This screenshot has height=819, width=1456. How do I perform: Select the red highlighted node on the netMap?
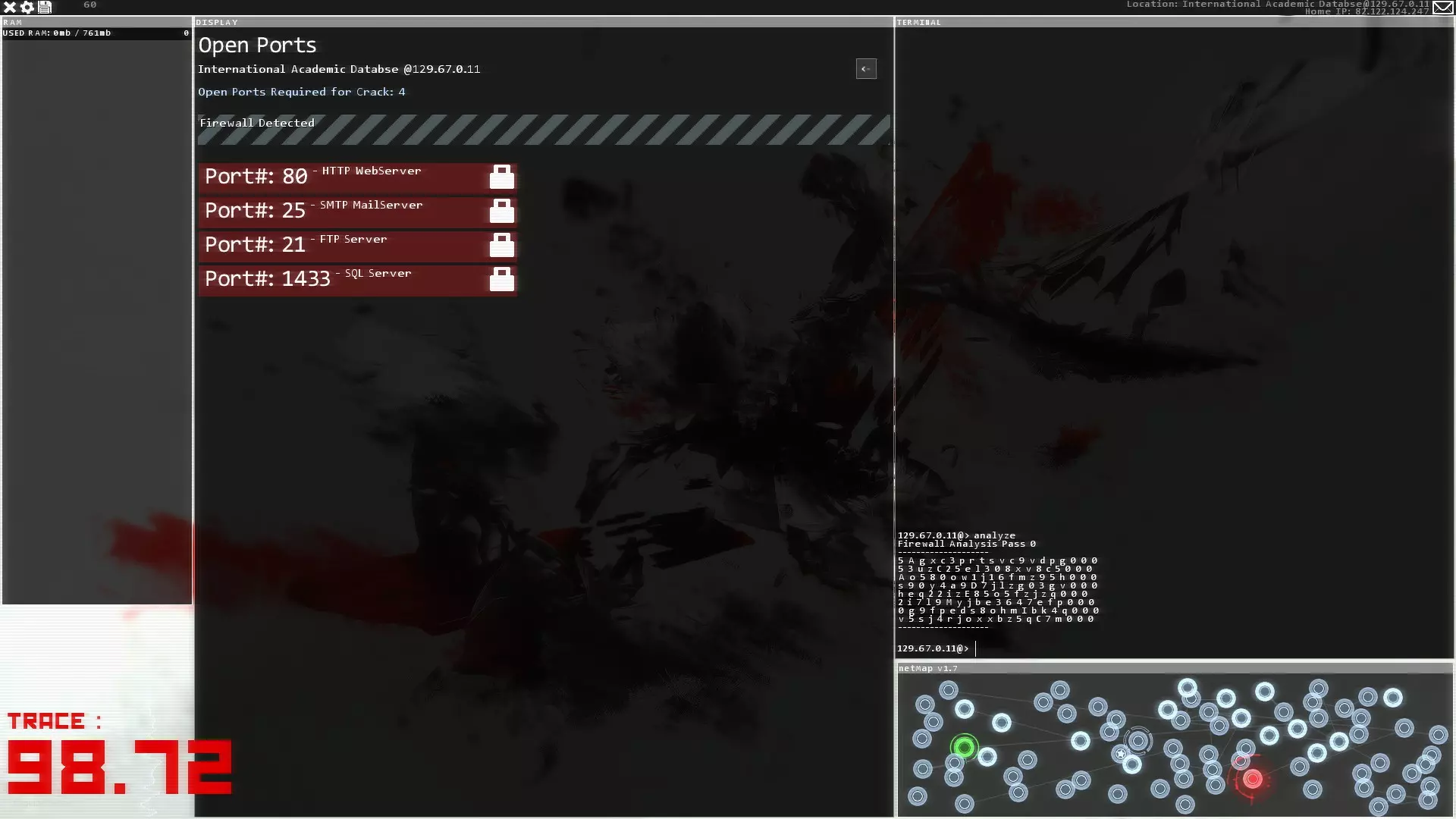1253,779
